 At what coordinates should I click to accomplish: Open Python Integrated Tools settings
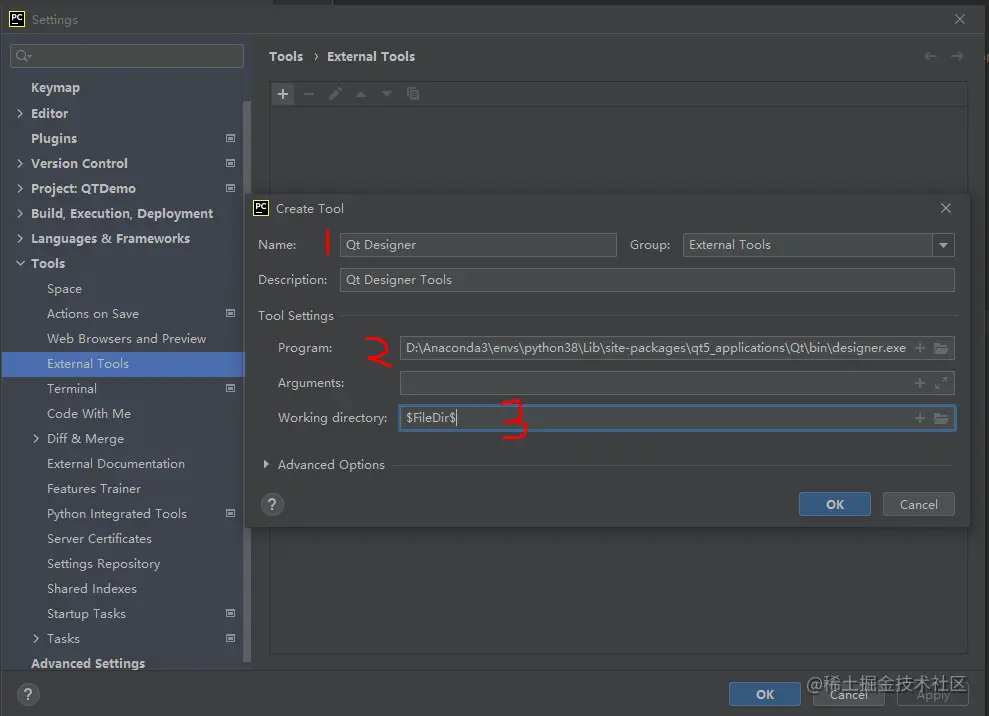[x=117, y=514]
